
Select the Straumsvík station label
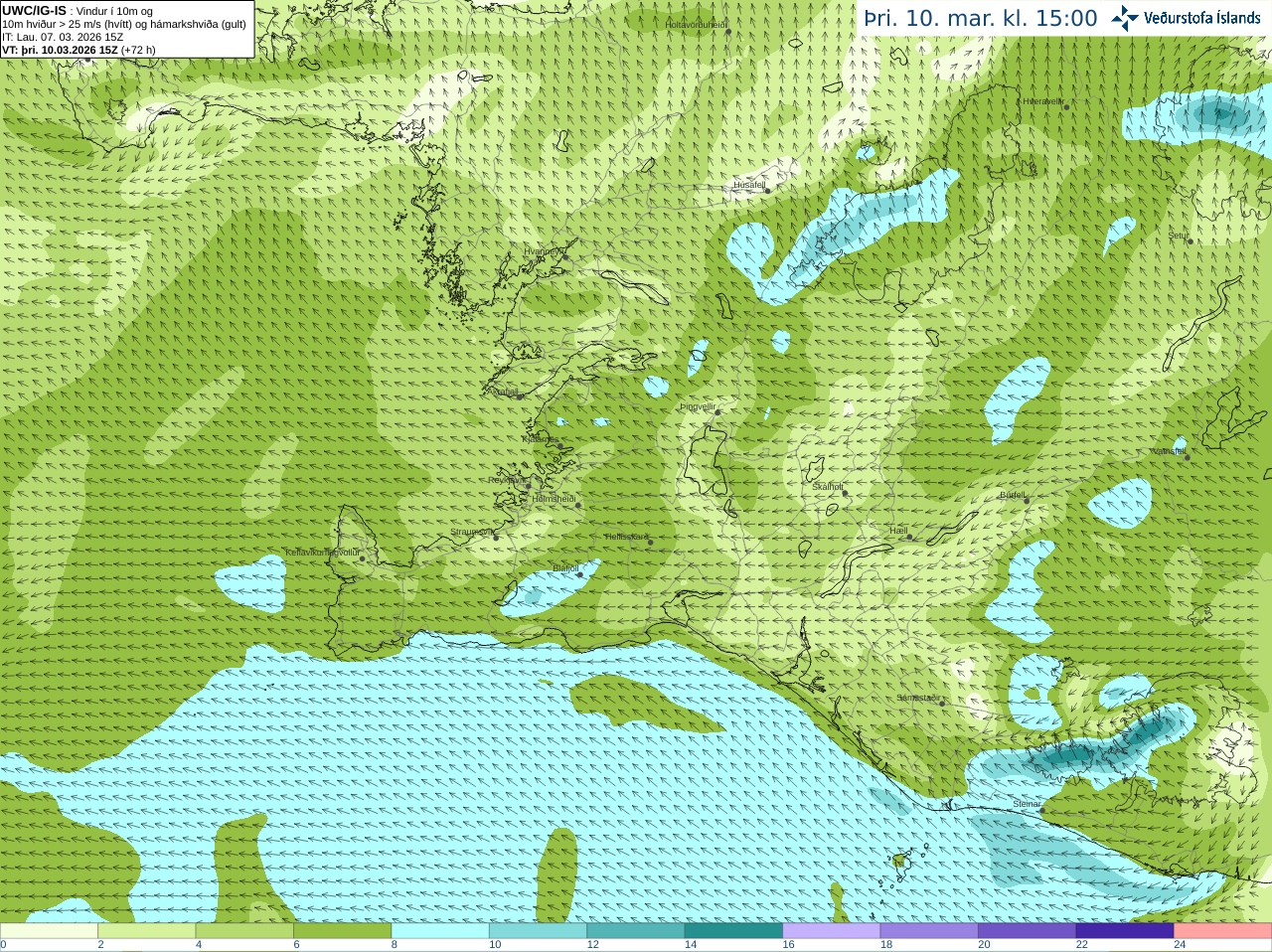point(472,532)
